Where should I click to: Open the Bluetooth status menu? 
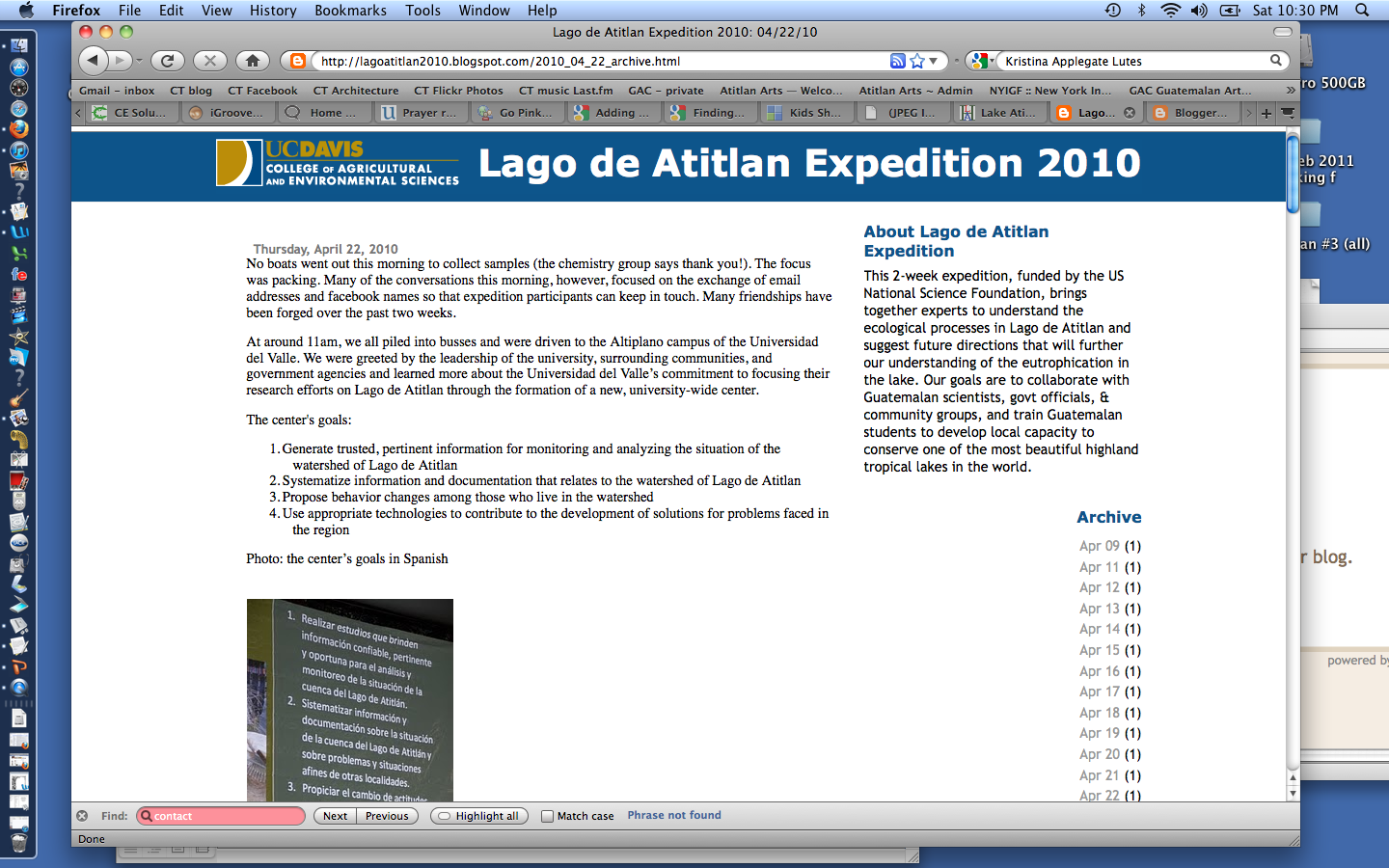pos(1141,10)
